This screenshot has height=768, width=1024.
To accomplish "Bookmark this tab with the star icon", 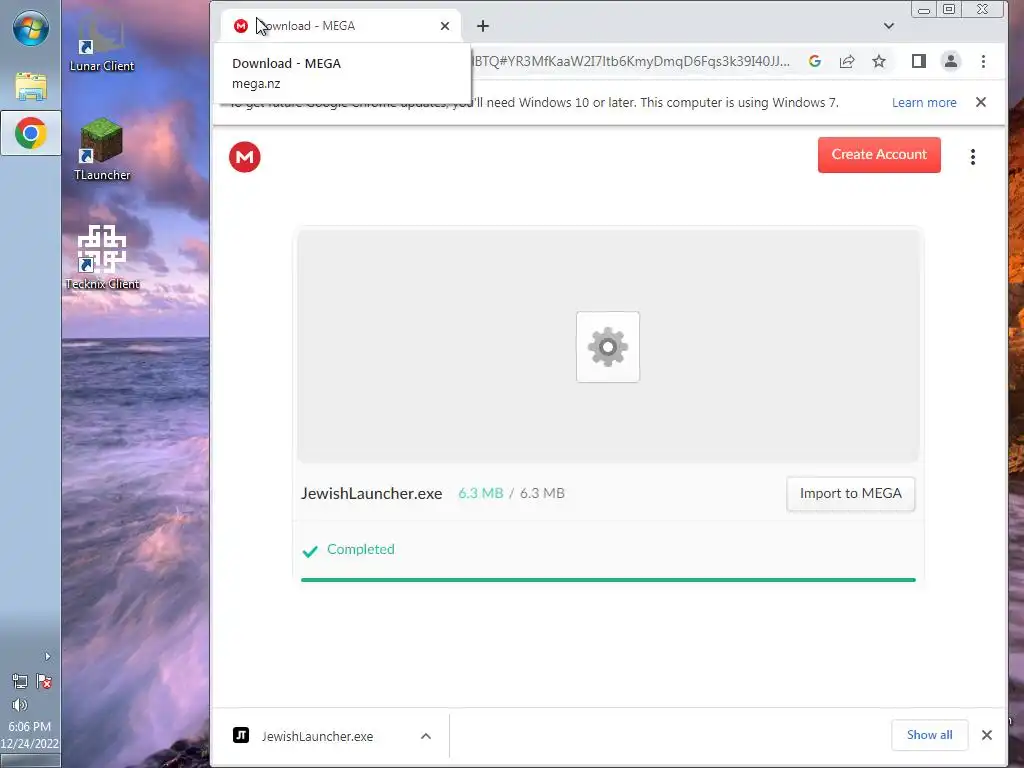I will point(879,61).
